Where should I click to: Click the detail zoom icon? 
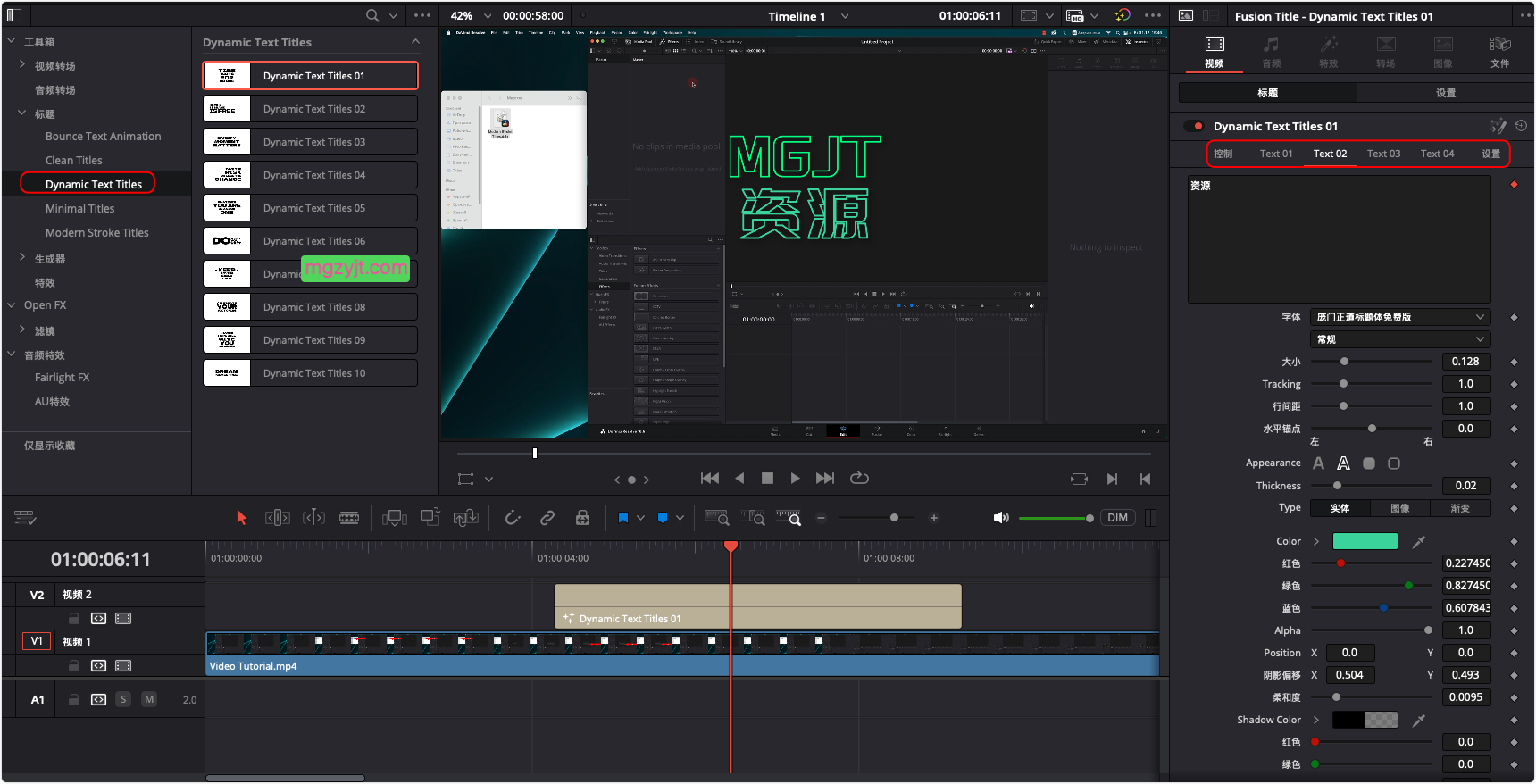tap(752, 518)
